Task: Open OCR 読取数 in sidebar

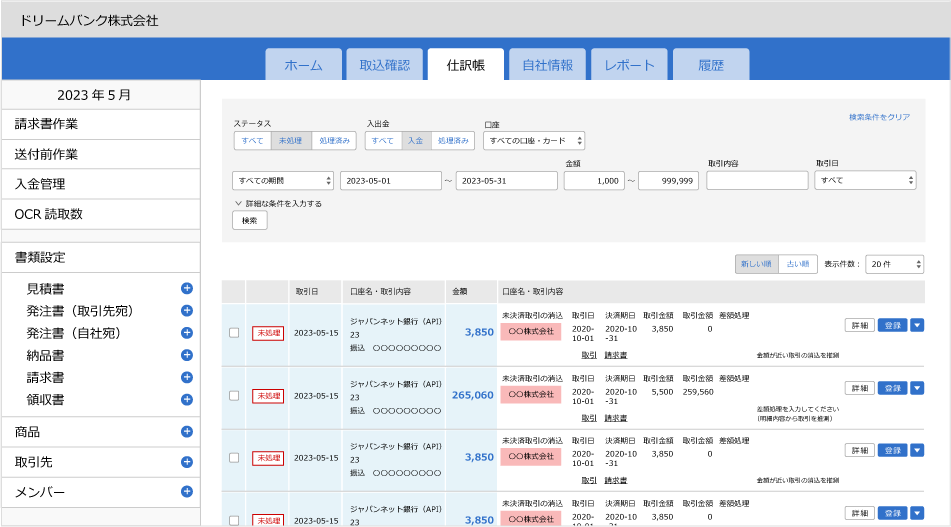Action: [101, 214]
